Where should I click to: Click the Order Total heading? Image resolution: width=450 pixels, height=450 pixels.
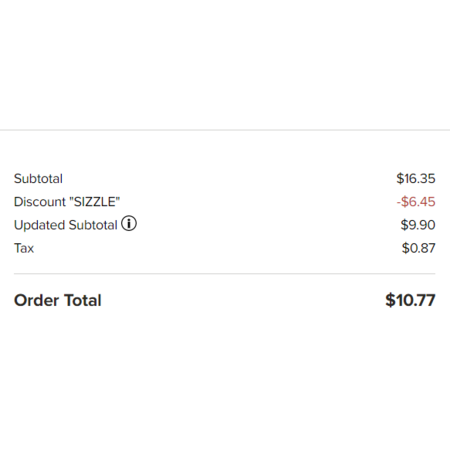click(58, 300)
